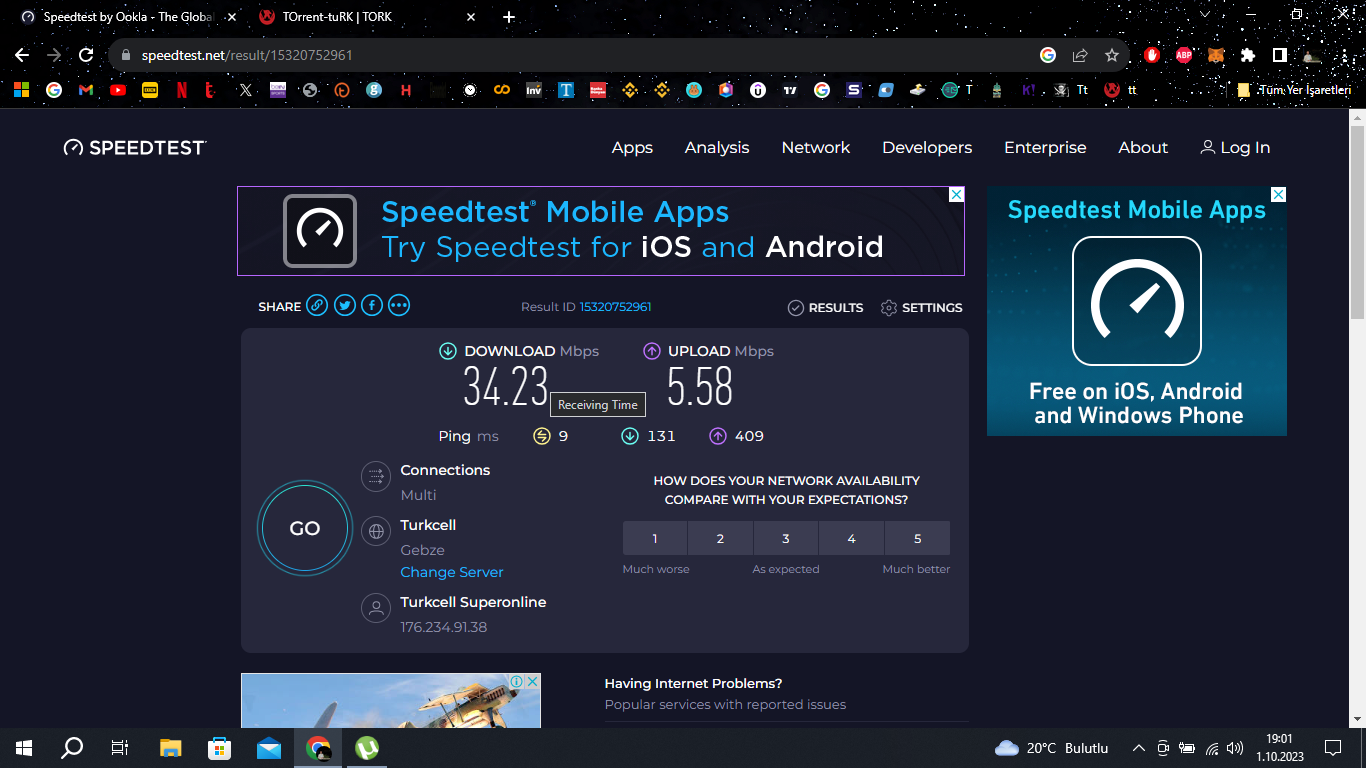Toggle the browser side panel
1366x768 pixels.
click(x=1279, y=55)
